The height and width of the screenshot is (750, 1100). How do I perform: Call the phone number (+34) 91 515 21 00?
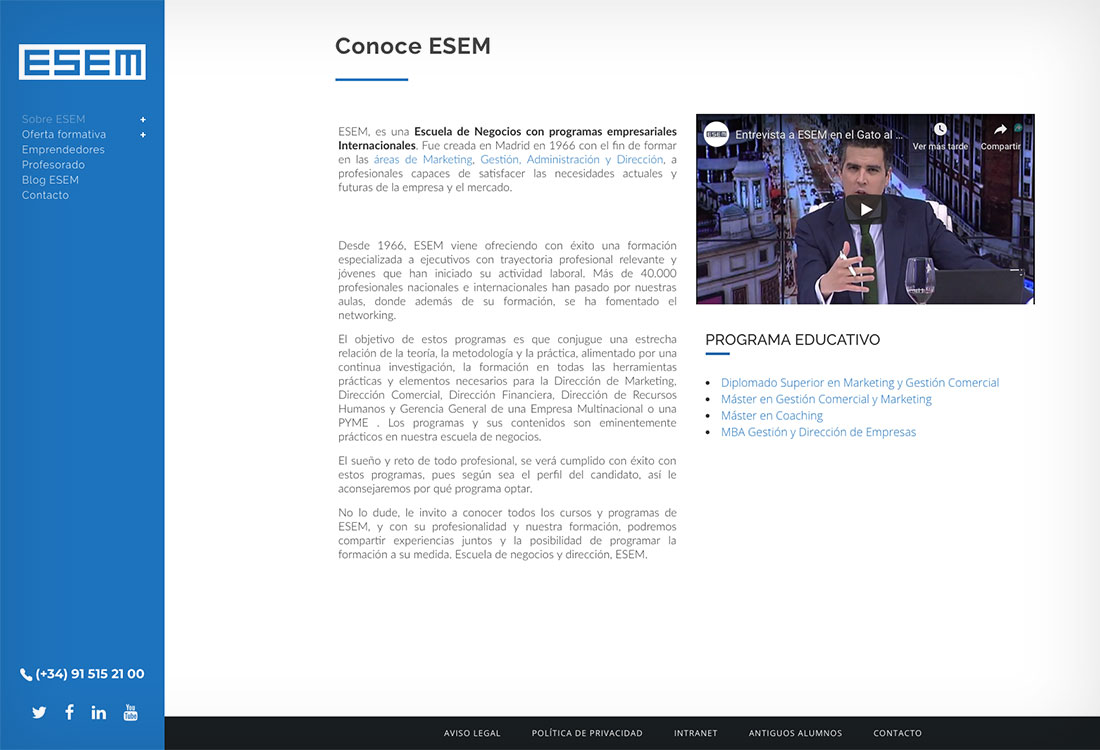point(82,674)
